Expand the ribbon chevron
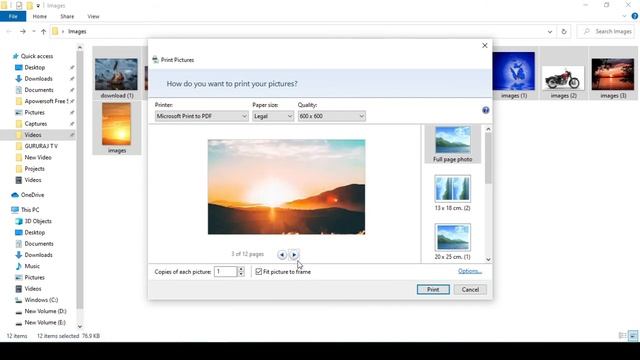Image resolution: width=640 pixels, height=360 pixels. tap(624, 16)
